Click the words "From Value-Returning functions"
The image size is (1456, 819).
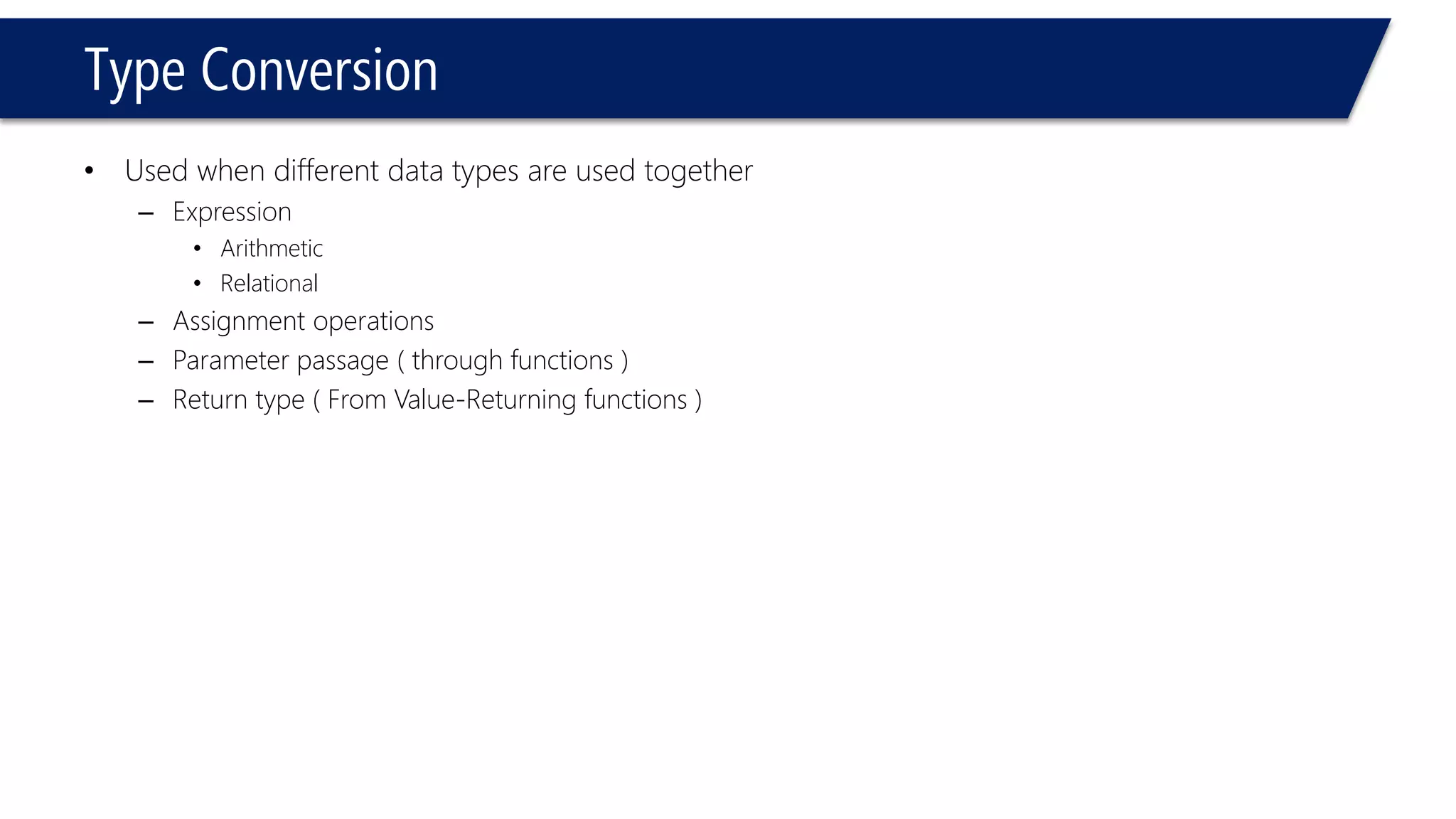[507, 400]
